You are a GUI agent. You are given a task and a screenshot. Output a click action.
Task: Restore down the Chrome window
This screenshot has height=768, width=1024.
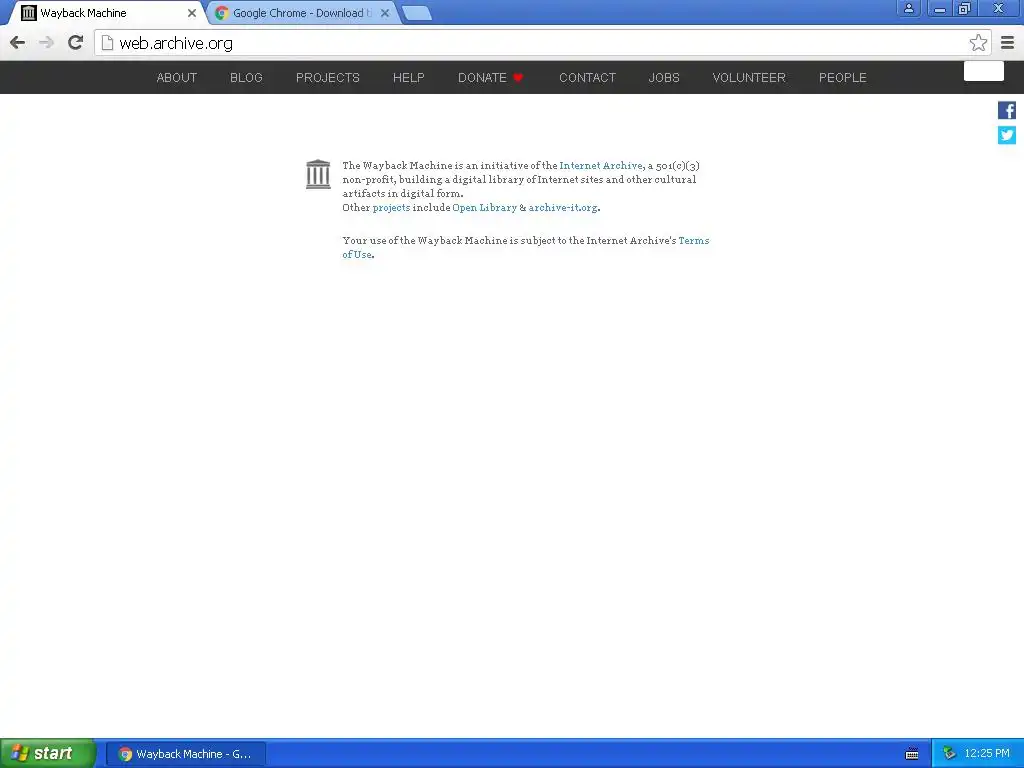pyautogui.click(x=965, y=8)
